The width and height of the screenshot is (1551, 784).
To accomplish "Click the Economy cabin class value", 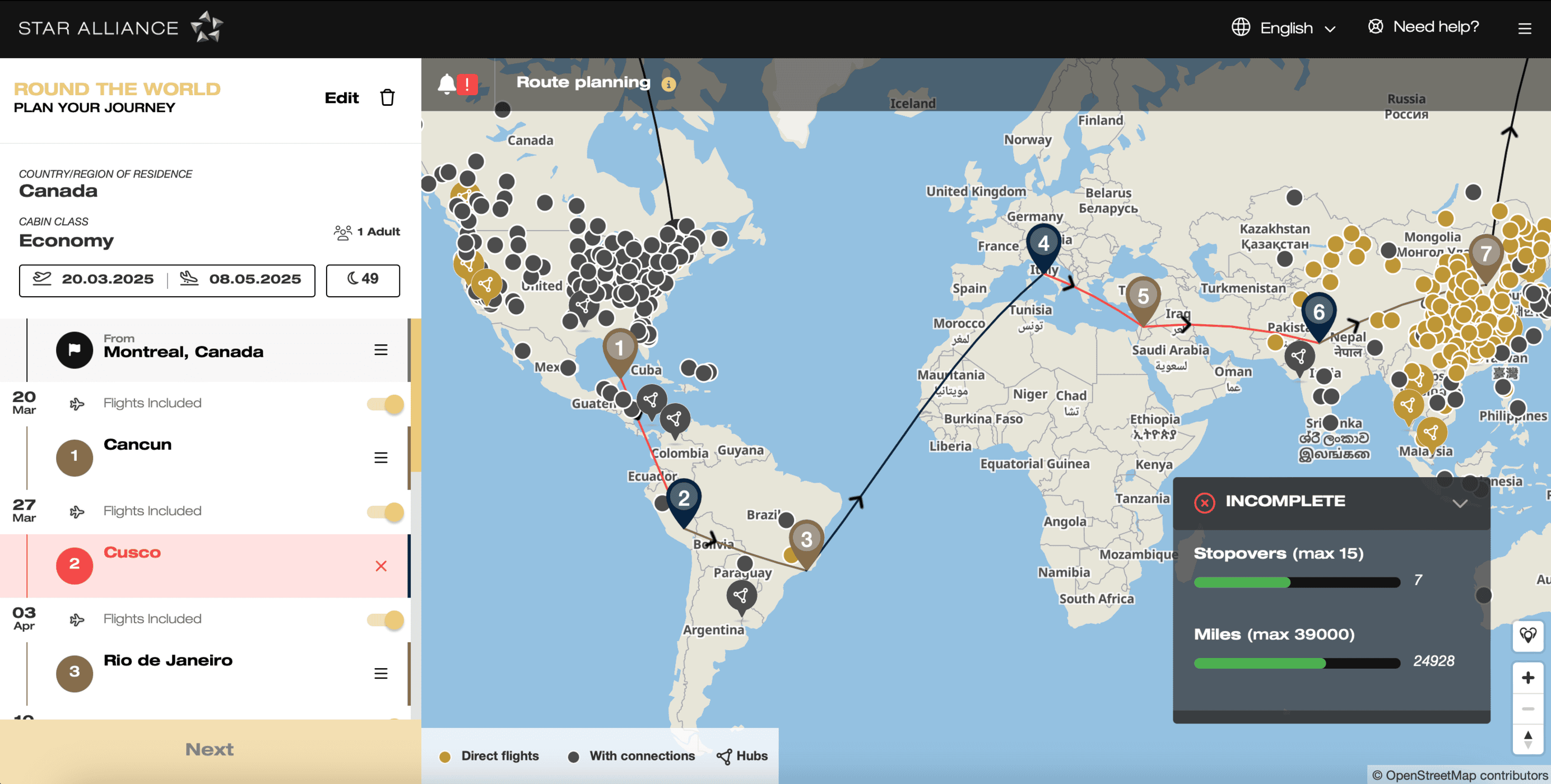I will [x=66, y=241].
